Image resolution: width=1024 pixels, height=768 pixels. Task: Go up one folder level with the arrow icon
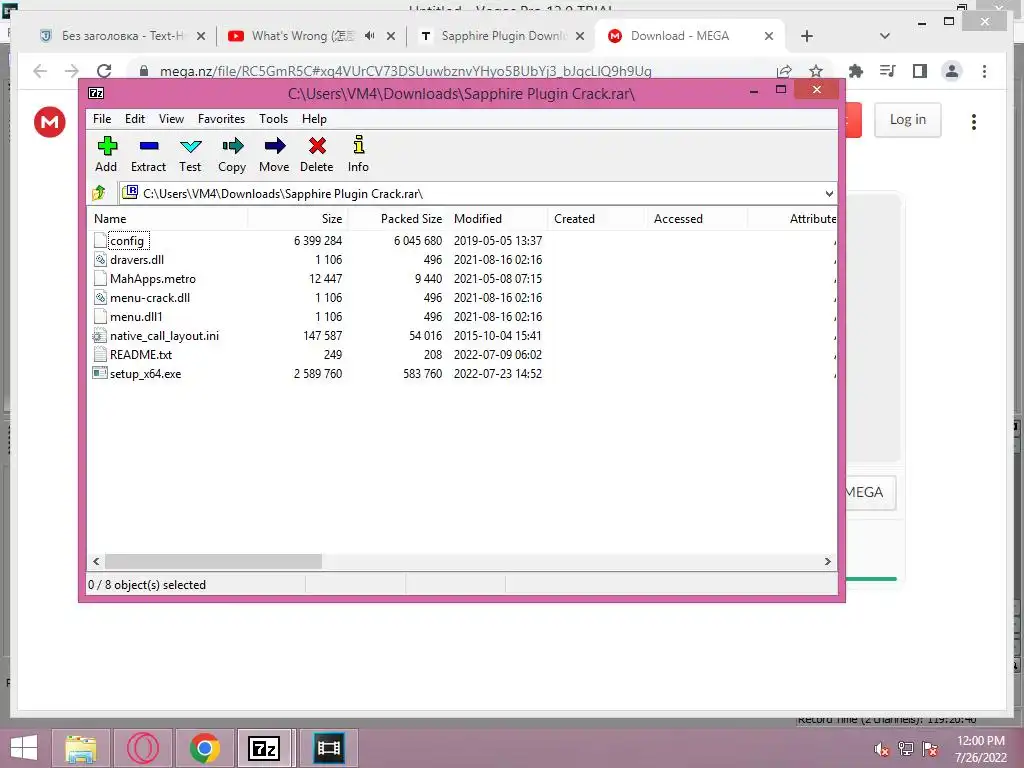[99, 193]
